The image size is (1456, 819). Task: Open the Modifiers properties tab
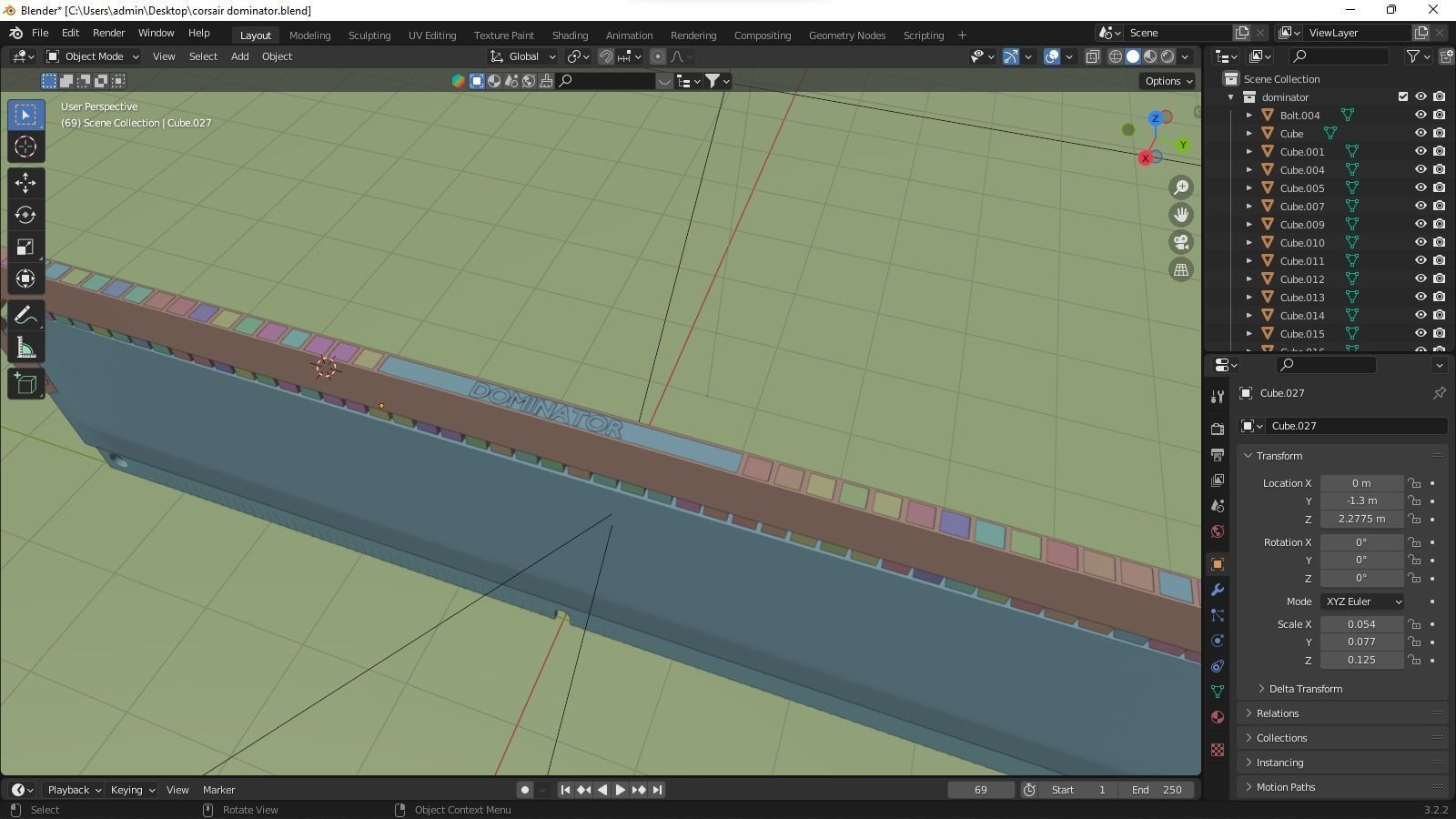(1218, 590)
